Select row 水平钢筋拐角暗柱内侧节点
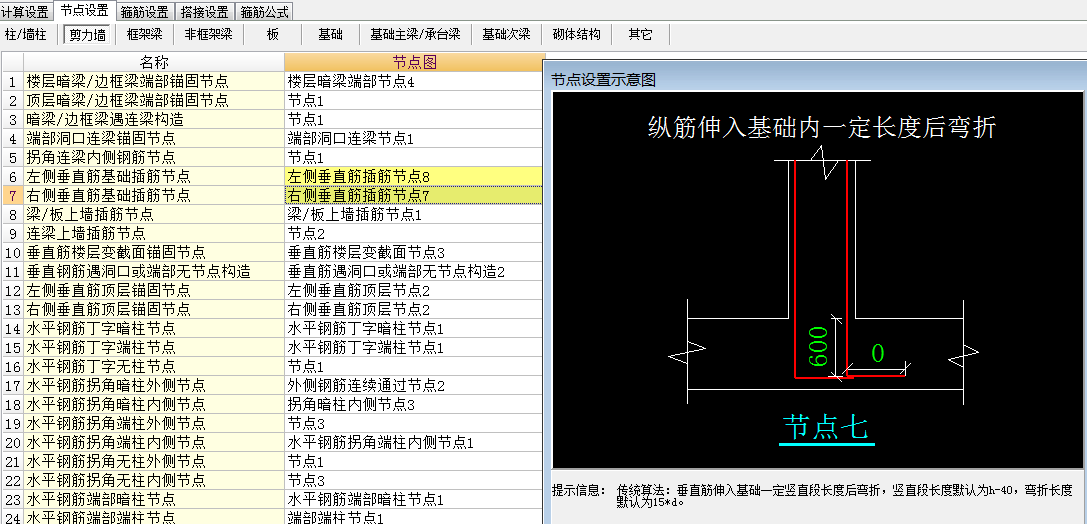Image resolution: width=1087 pixels, height=524 pixels. coord(154,404)
